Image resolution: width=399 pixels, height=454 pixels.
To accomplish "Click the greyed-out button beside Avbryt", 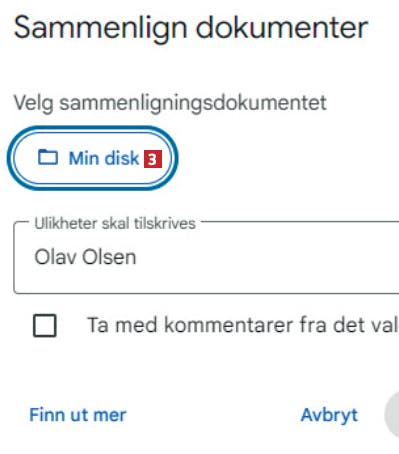I will pyautogui.click(x=392, y=415).
